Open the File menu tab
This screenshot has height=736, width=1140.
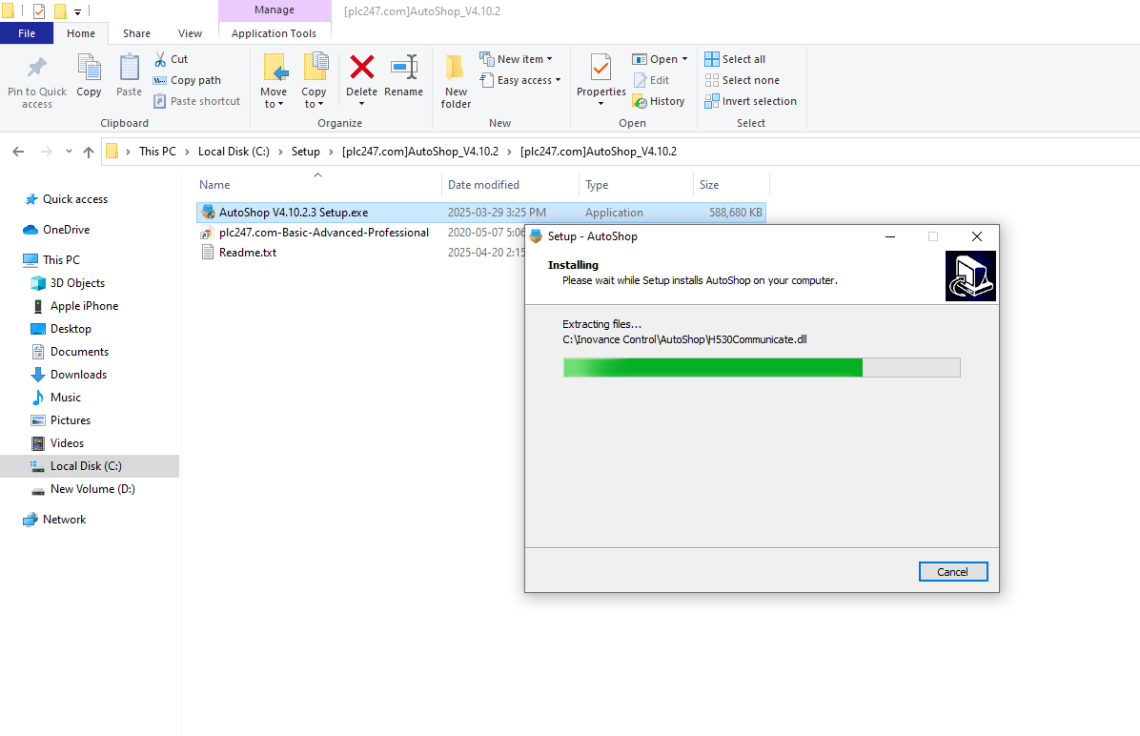[26, 33]
